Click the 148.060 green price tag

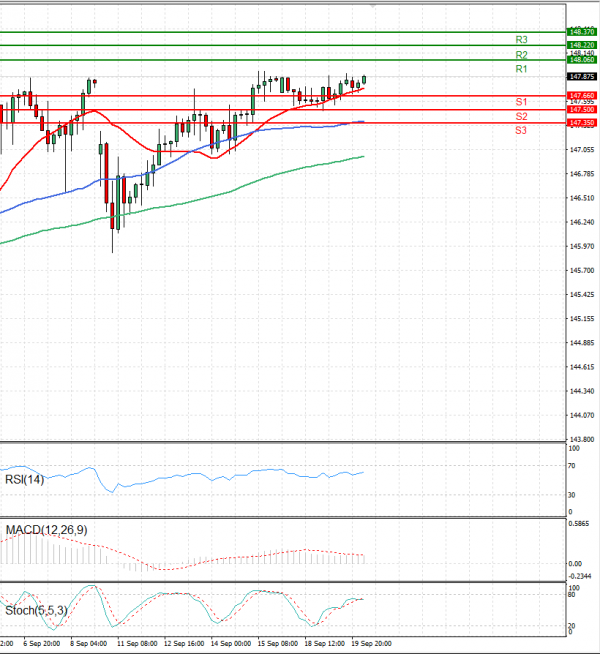(581, 60)
